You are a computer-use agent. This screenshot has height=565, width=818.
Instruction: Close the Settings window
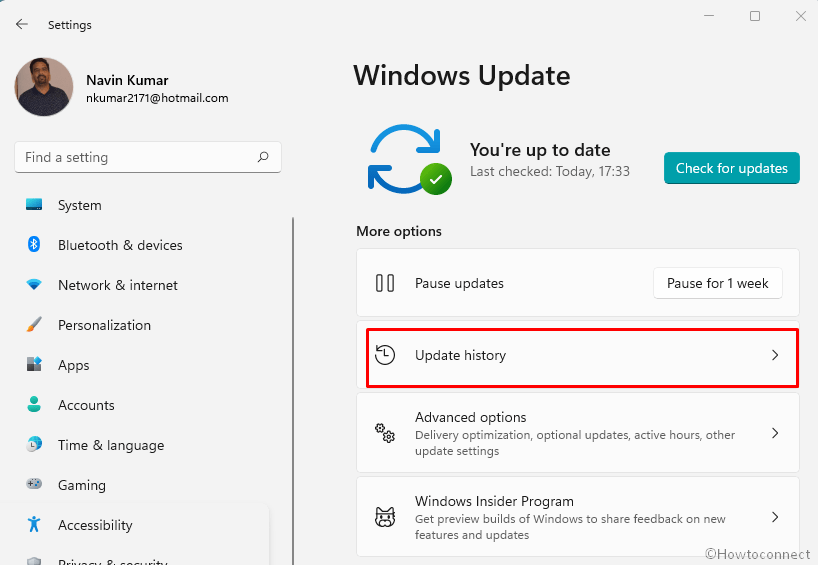[801, 16]
